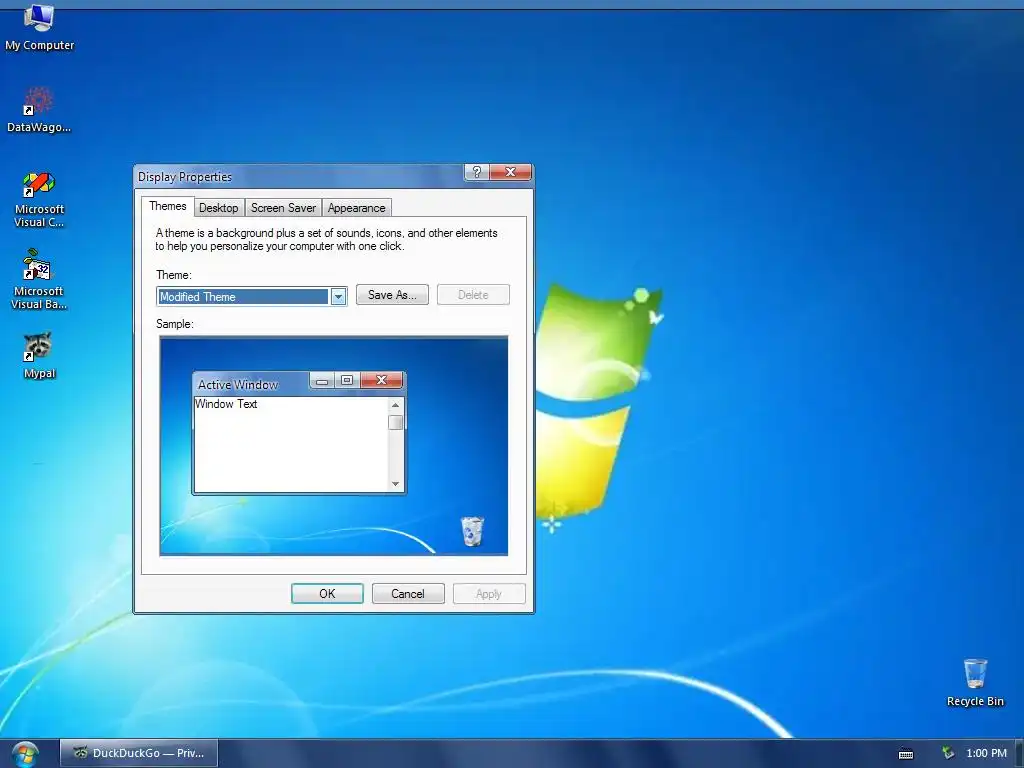This screenshot has height=768, width=1024.
Task: Click the help question mark button
Action: coord(476,172)
